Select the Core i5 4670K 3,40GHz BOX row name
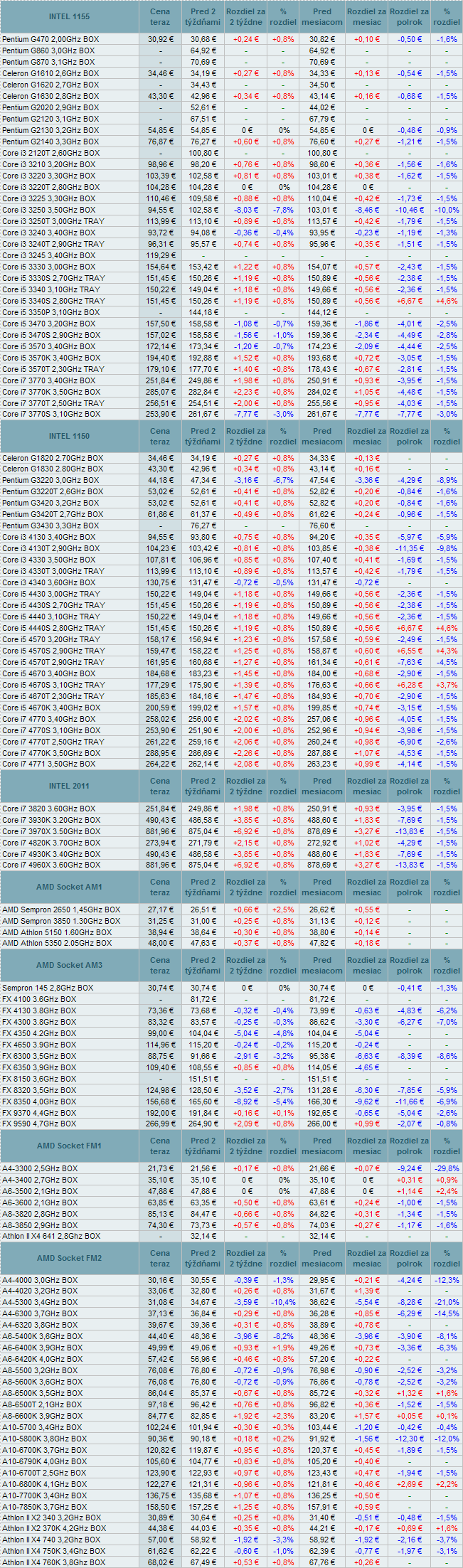The width and height of the screenshot is (463, 1568). 51,709
